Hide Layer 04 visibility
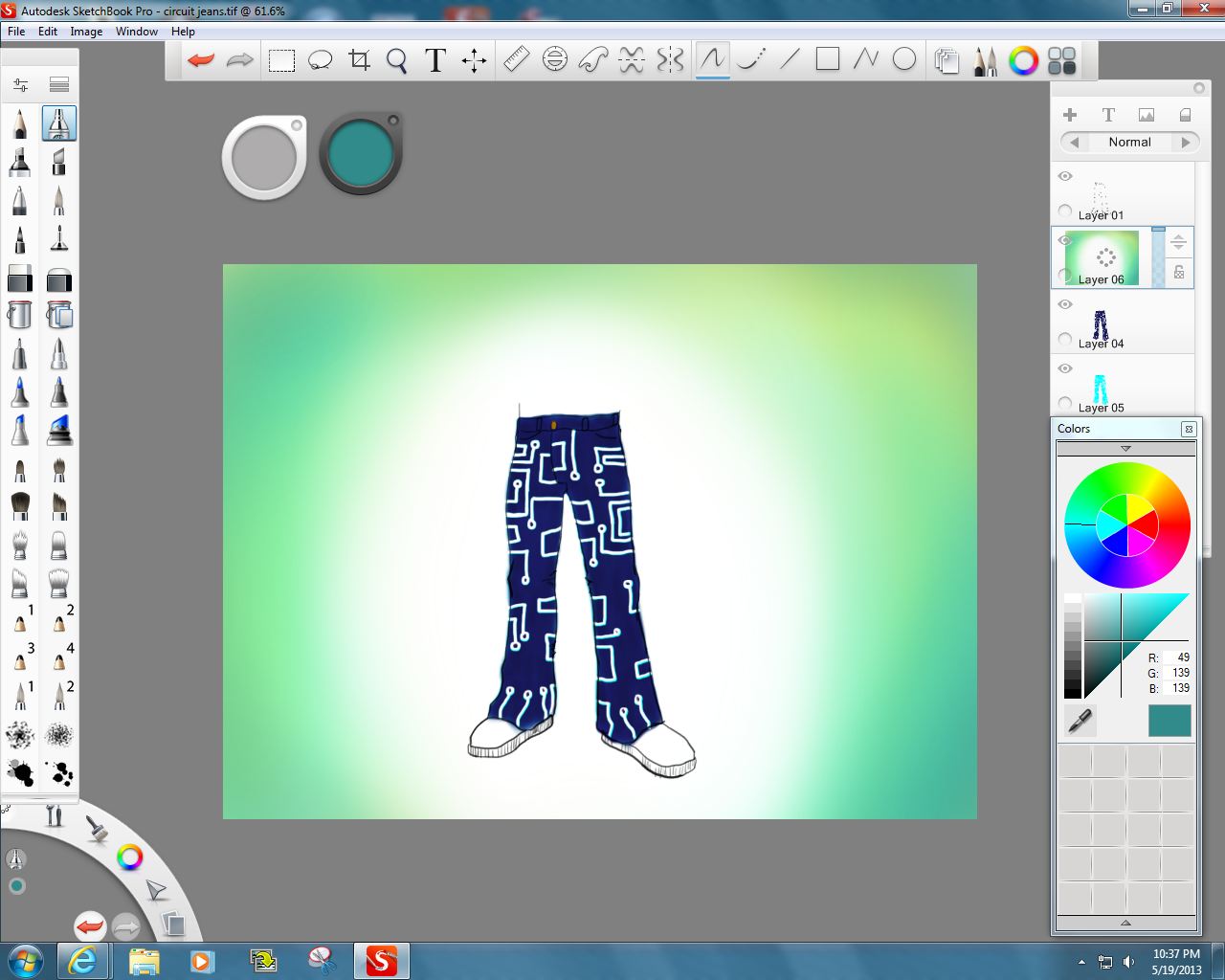Viewport: 1225px width, 980px height. click(x=1064, y=304)
